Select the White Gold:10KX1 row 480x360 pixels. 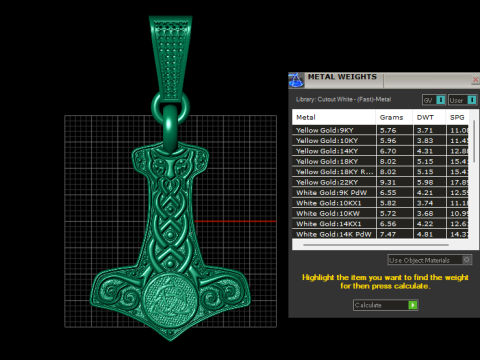click(x=380, y=203)
